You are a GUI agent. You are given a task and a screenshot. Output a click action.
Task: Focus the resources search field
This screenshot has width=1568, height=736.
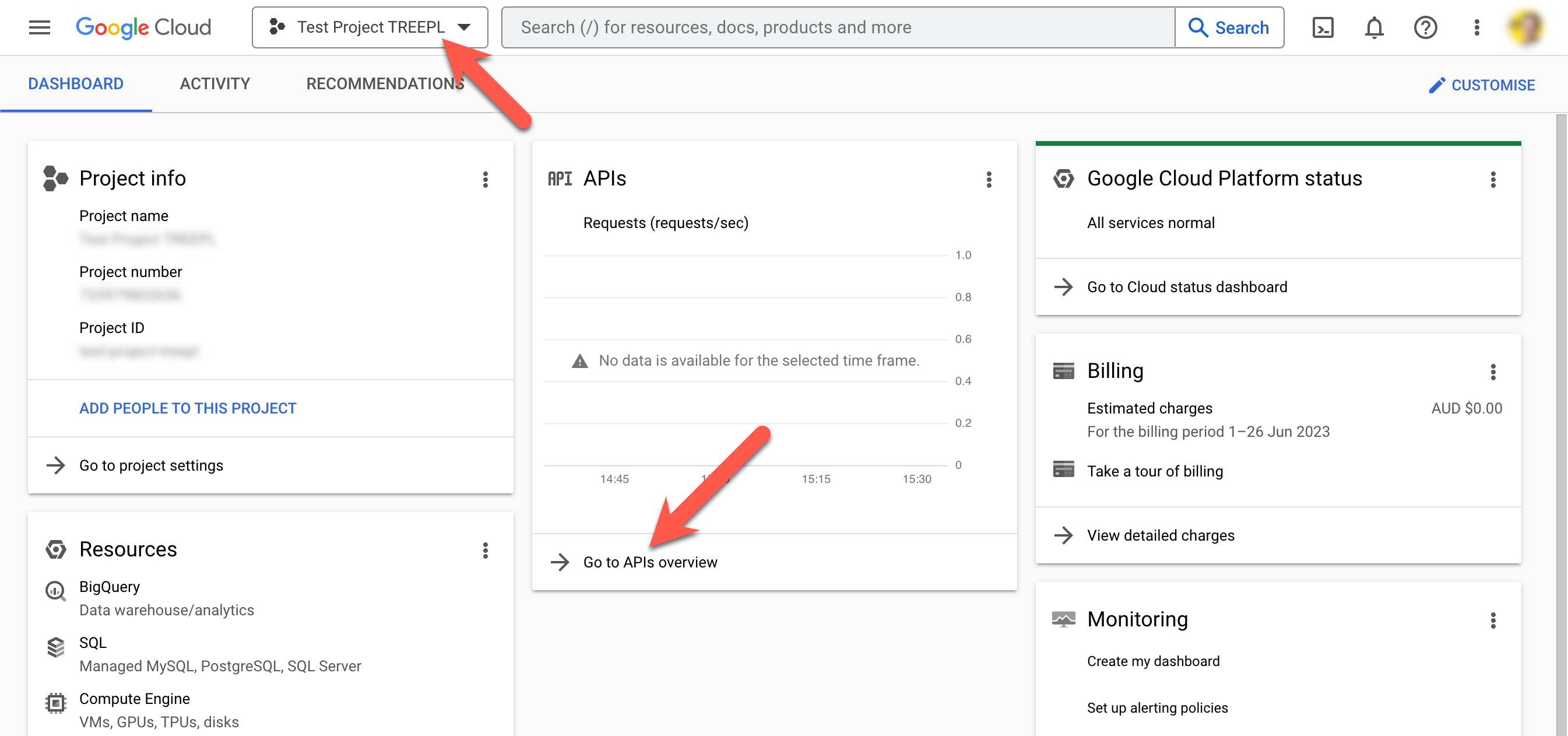(x=838, y=27)
